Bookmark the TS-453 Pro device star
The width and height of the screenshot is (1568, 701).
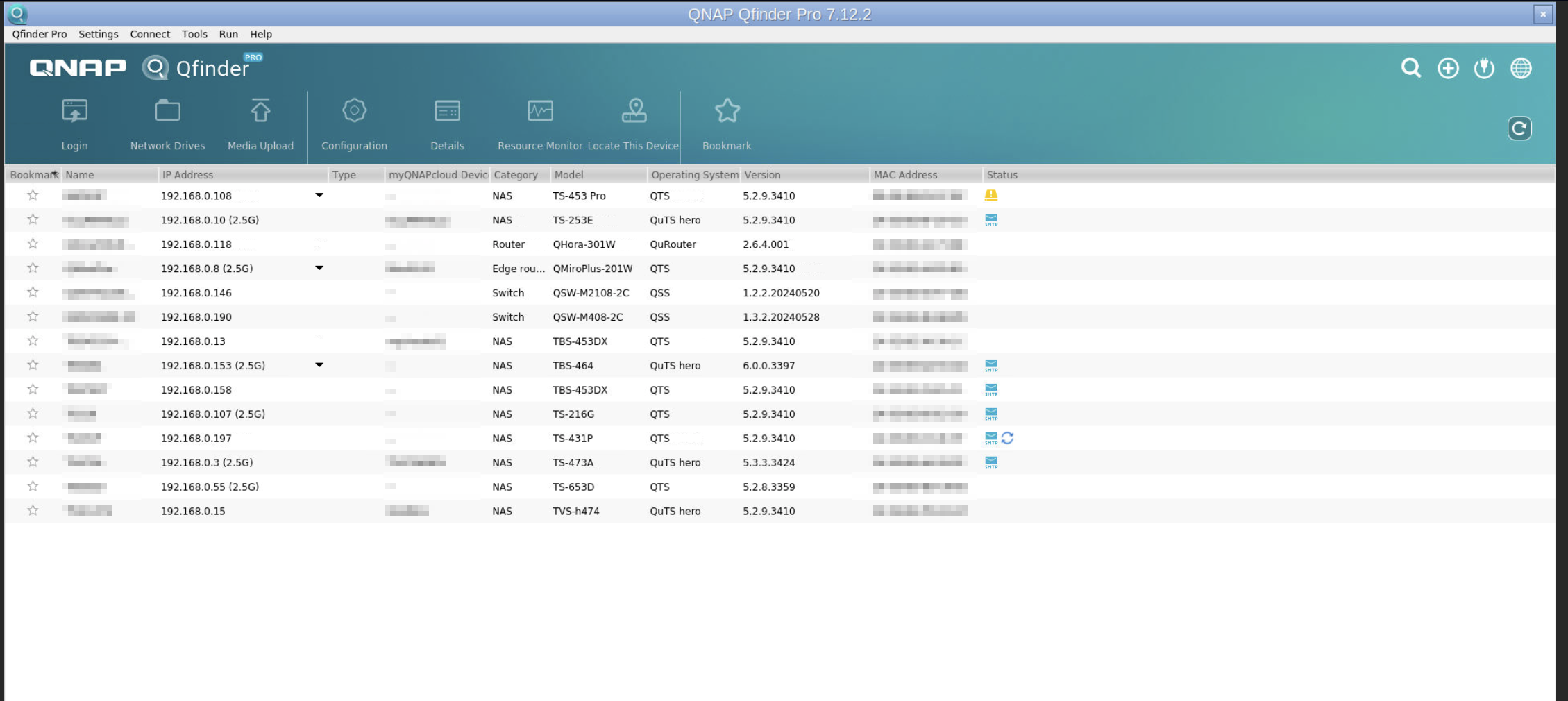pyautogui.click(x=33, y=195)
